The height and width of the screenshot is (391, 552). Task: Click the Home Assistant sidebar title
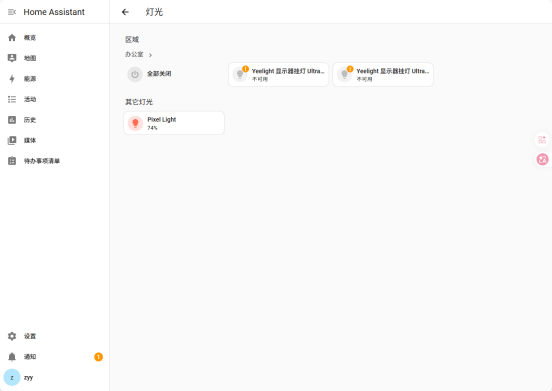[x=54, y=12]
